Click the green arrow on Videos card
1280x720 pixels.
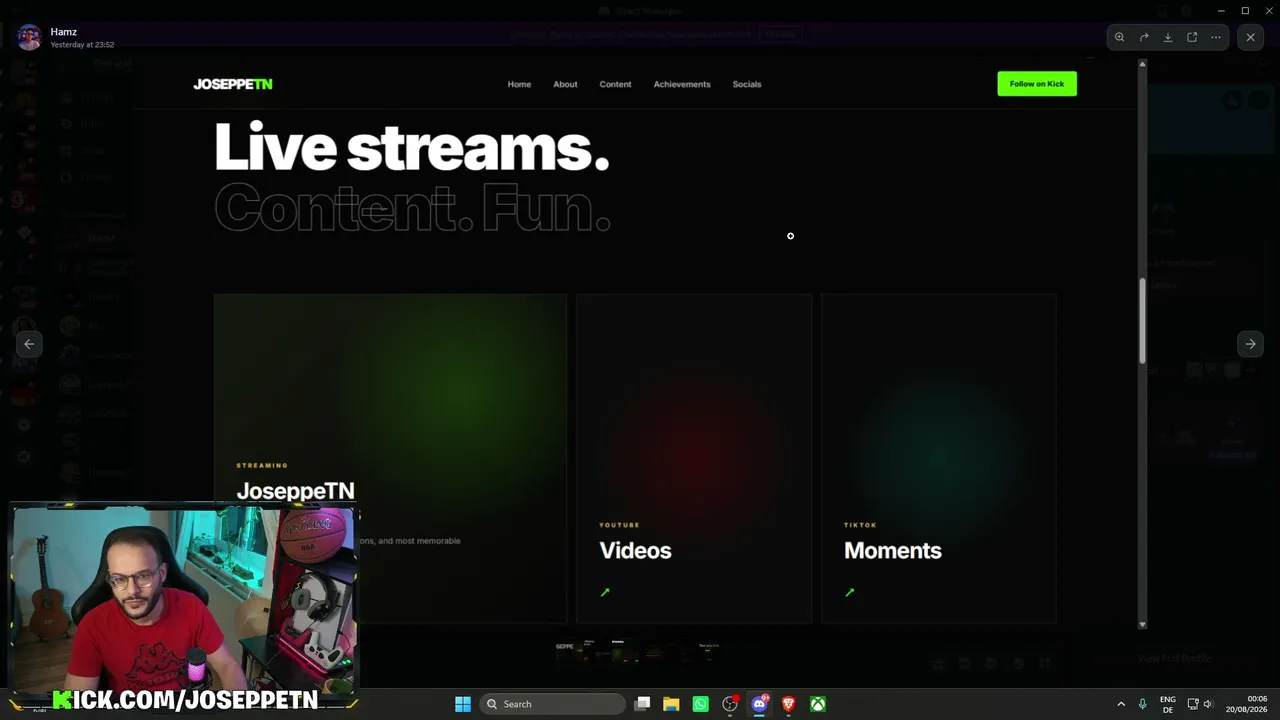pyautogui.click(x=605, y=593)
